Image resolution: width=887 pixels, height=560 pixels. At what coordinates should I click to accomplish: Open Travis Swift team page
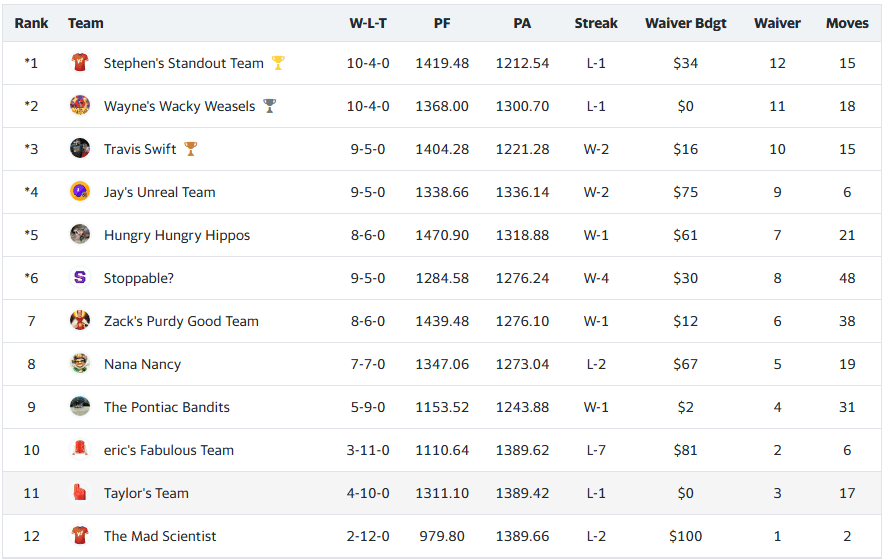(140, 149)
